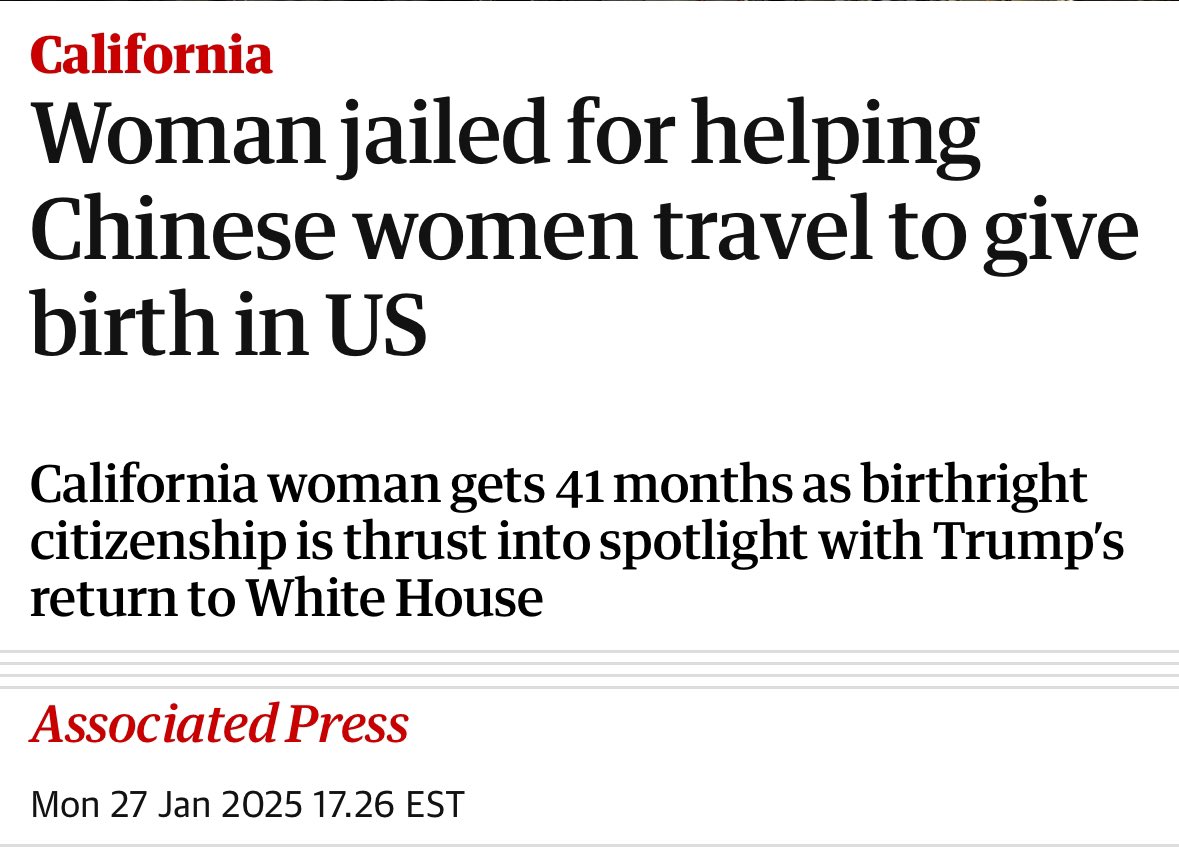This screenshot has width=1179, height=855.
Task: Open the California section link
Action: click(151, 56)
